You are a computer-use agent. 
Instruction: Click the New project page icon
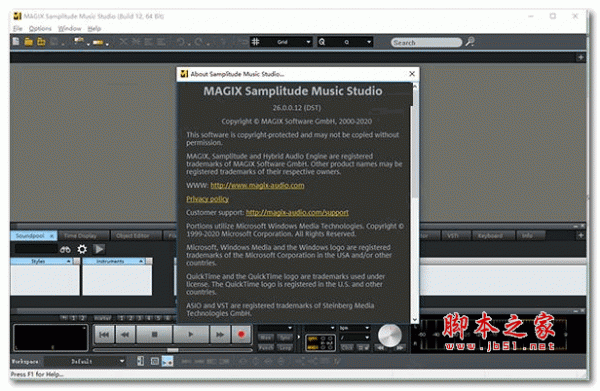16,41
